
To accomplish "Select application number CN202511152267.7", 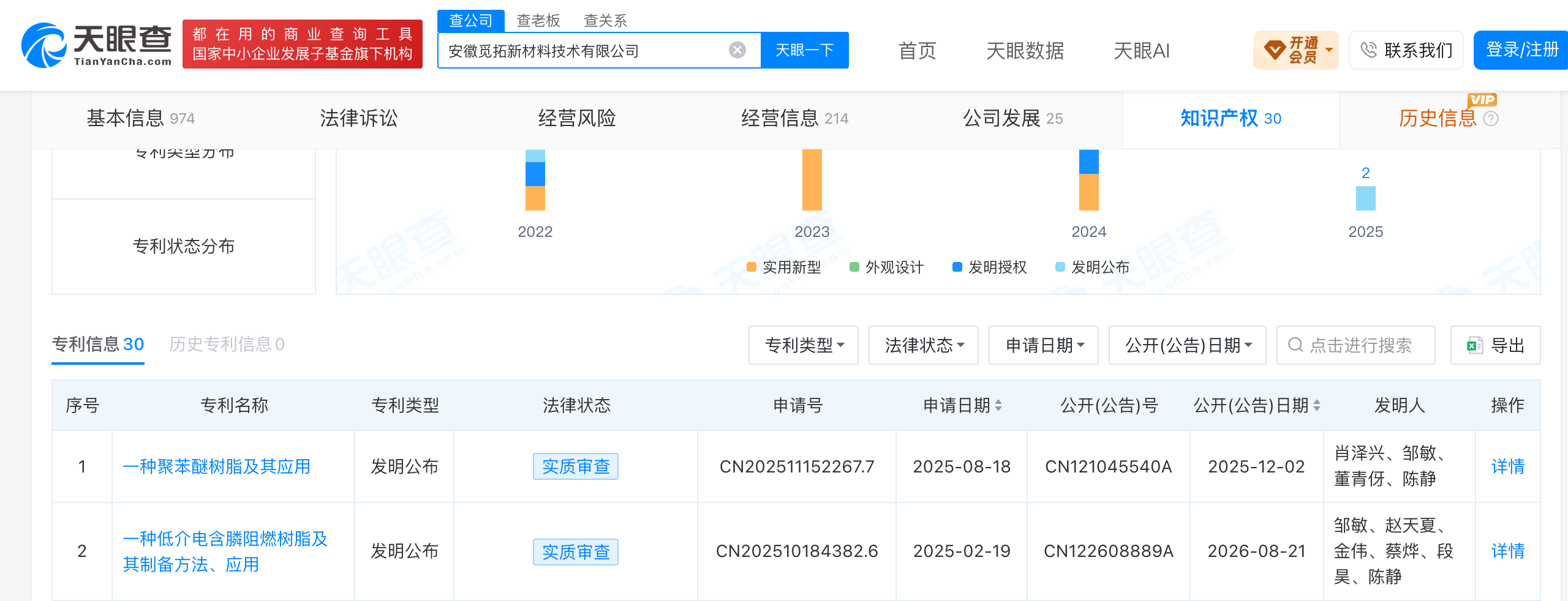I will click(797, 466).
